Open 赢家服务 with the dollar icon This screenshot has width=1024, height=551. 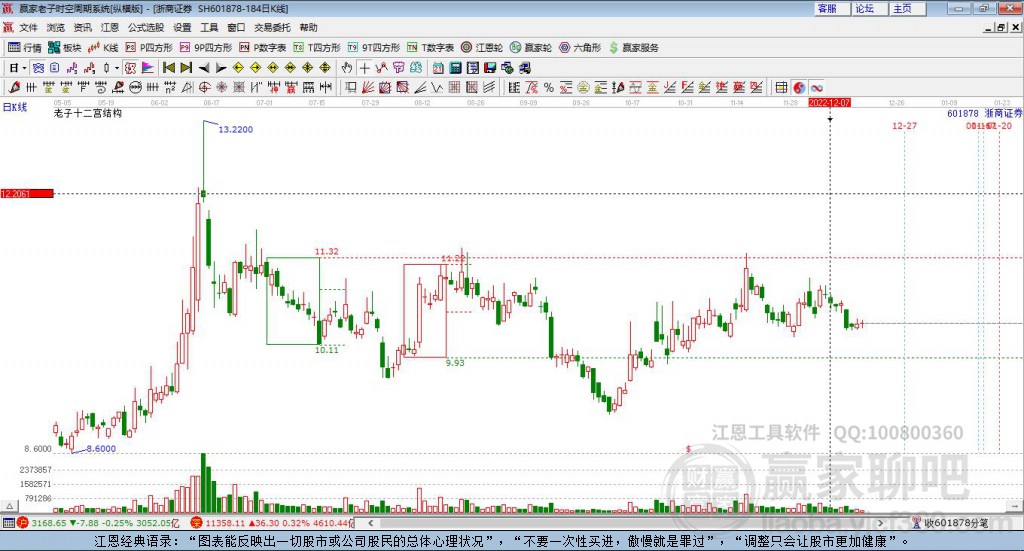pos(634,48)
